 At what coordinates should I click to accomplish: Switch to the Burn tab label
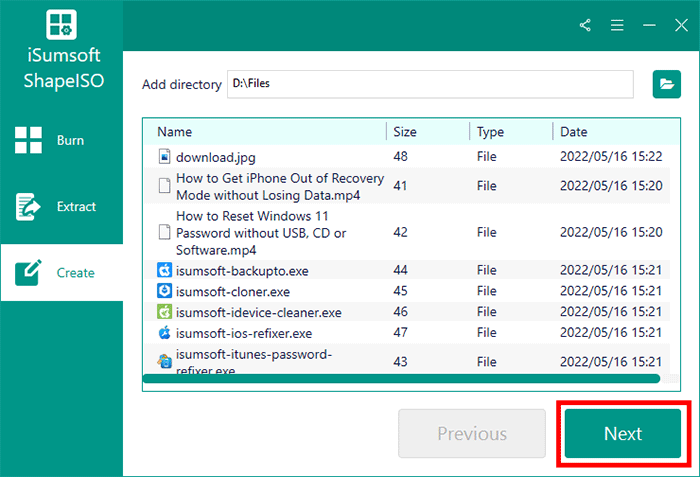pos(70,140)
